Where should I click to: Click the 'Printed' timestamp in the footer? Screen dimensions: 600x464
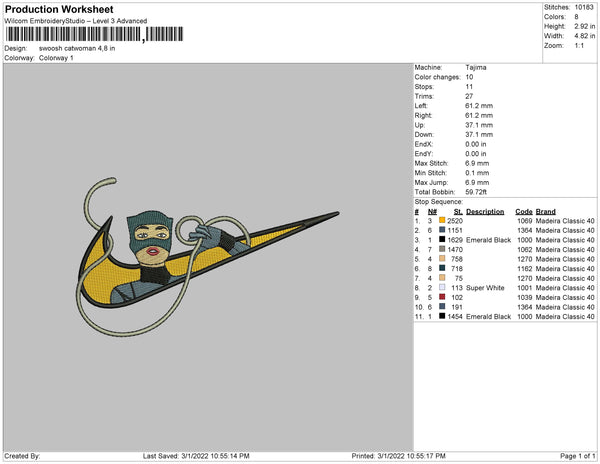coord(398,456)
